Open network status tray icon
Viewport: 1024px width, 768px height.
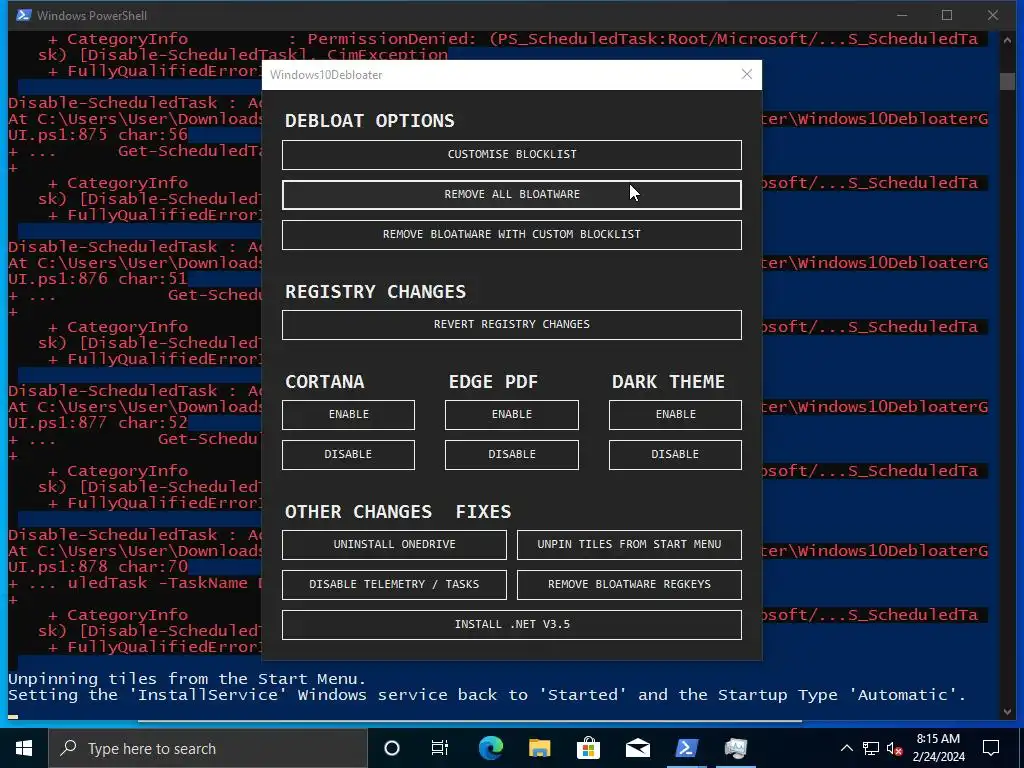click(871, 748)
